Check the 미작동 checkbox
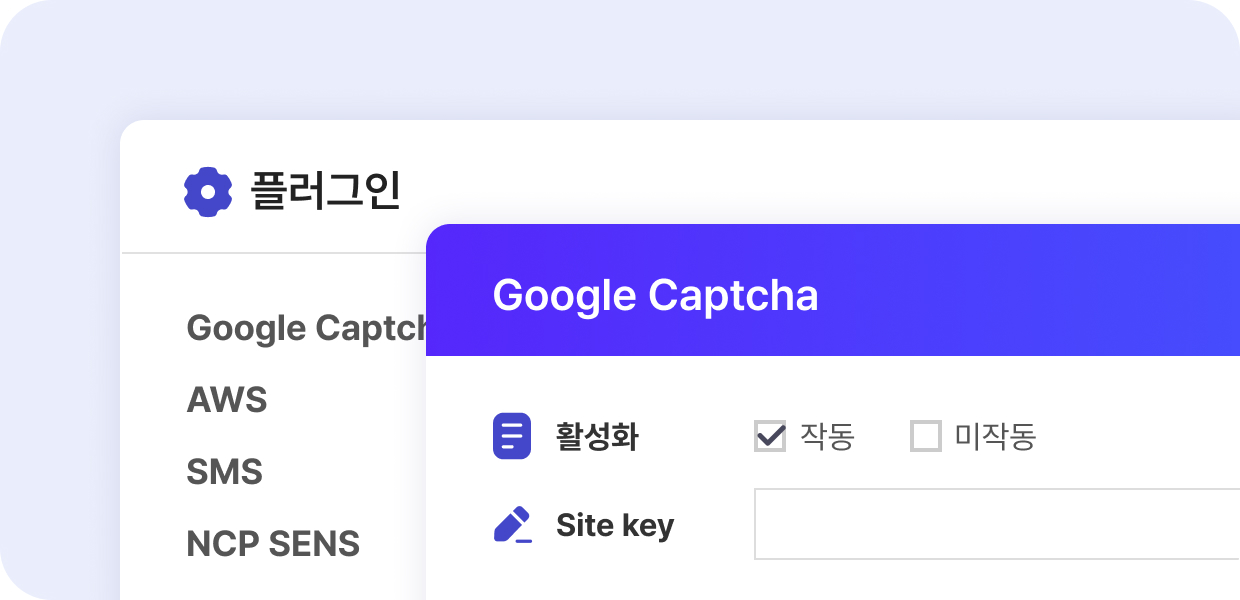 (x=926, y=436)
